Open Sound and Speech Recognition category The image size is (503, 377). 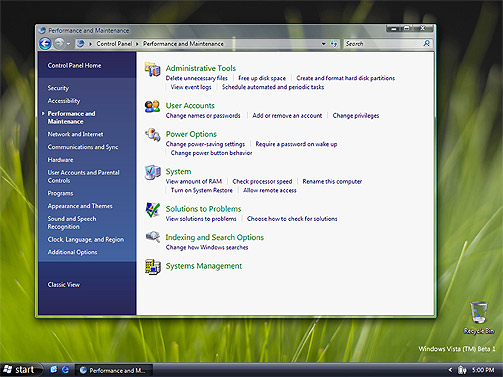[x=72, y=223]
